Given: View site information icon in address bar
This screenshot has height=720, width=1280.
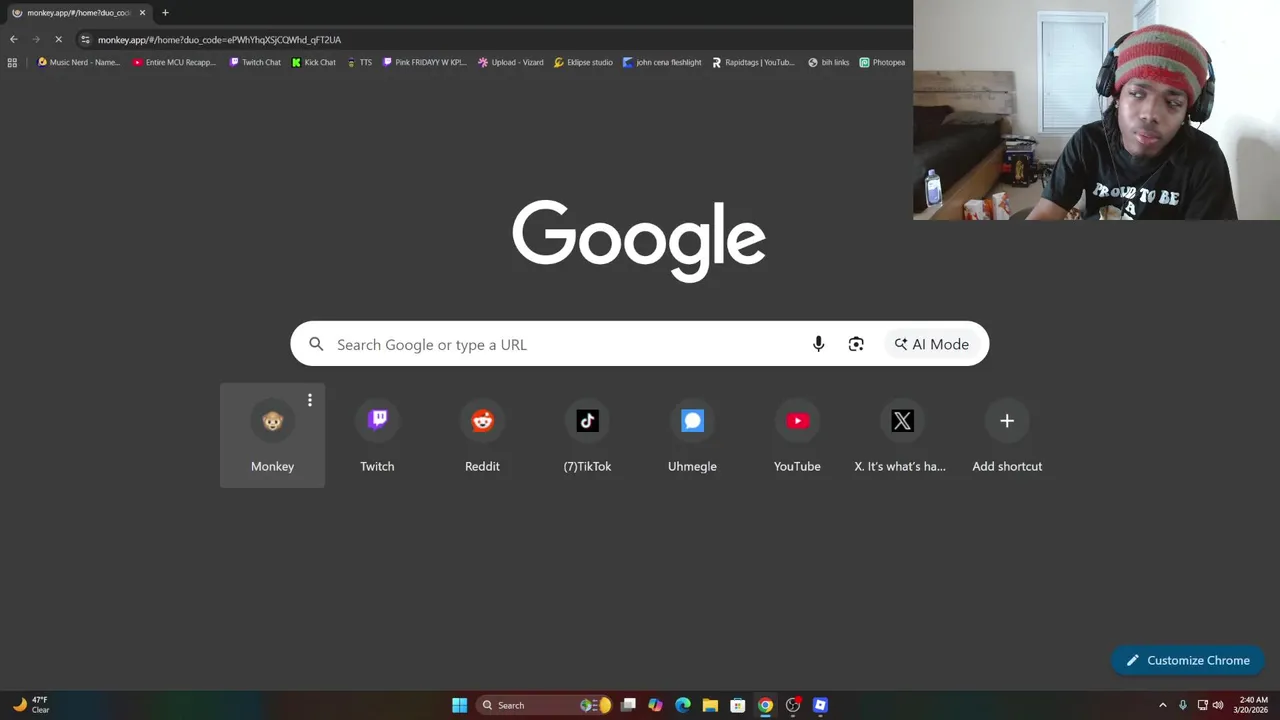Looking at the screenshot, I should point(86,40).
